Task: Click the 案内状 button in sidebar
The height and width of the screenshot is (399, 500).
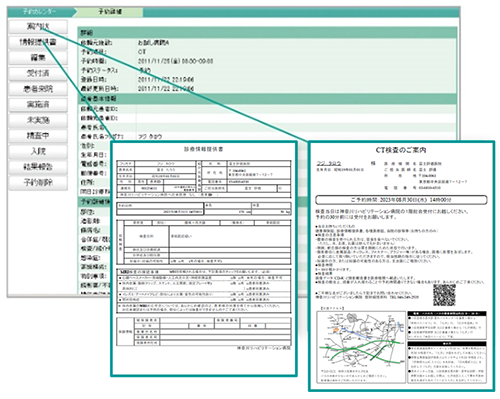Action: (x=38, y=26)
